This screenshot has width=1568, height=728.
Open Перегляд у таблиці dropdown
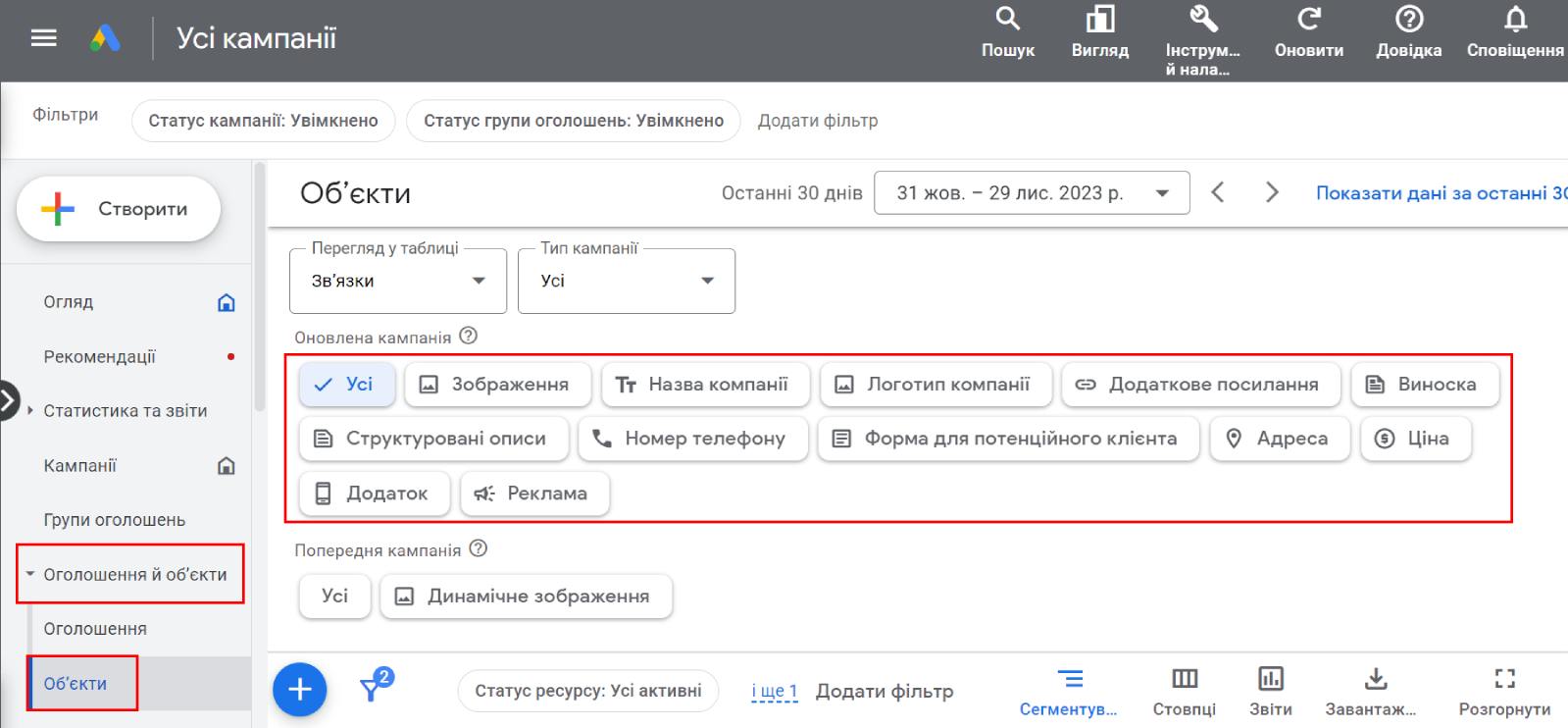point(398,281)
